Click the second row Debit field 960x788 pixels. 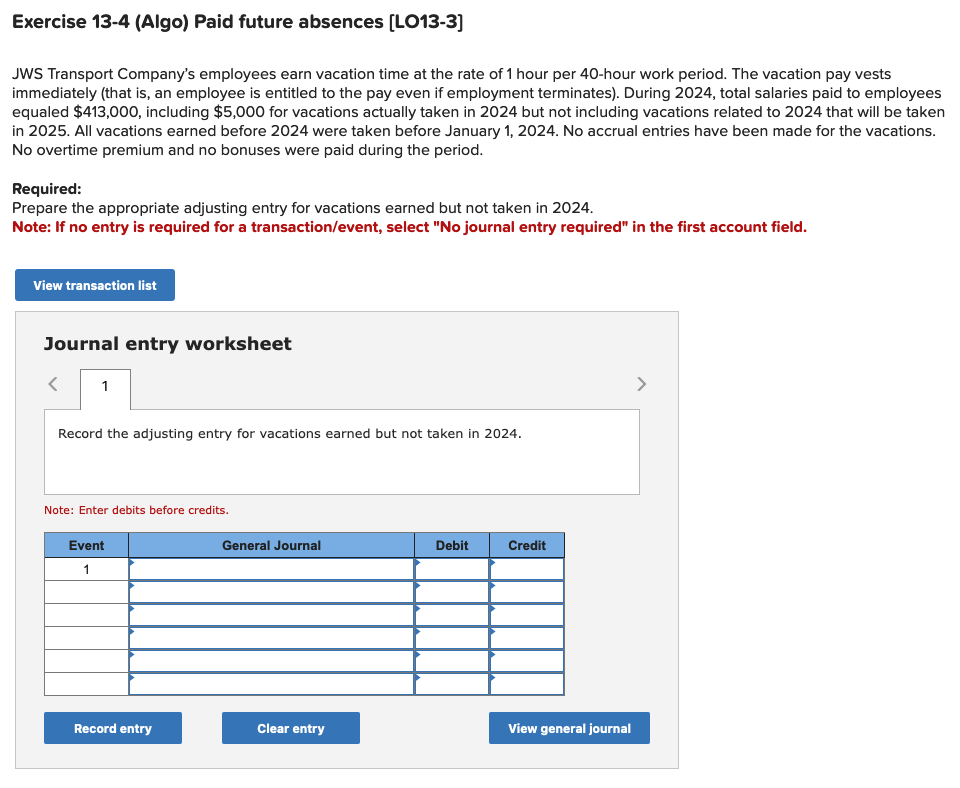coord(451,591)
